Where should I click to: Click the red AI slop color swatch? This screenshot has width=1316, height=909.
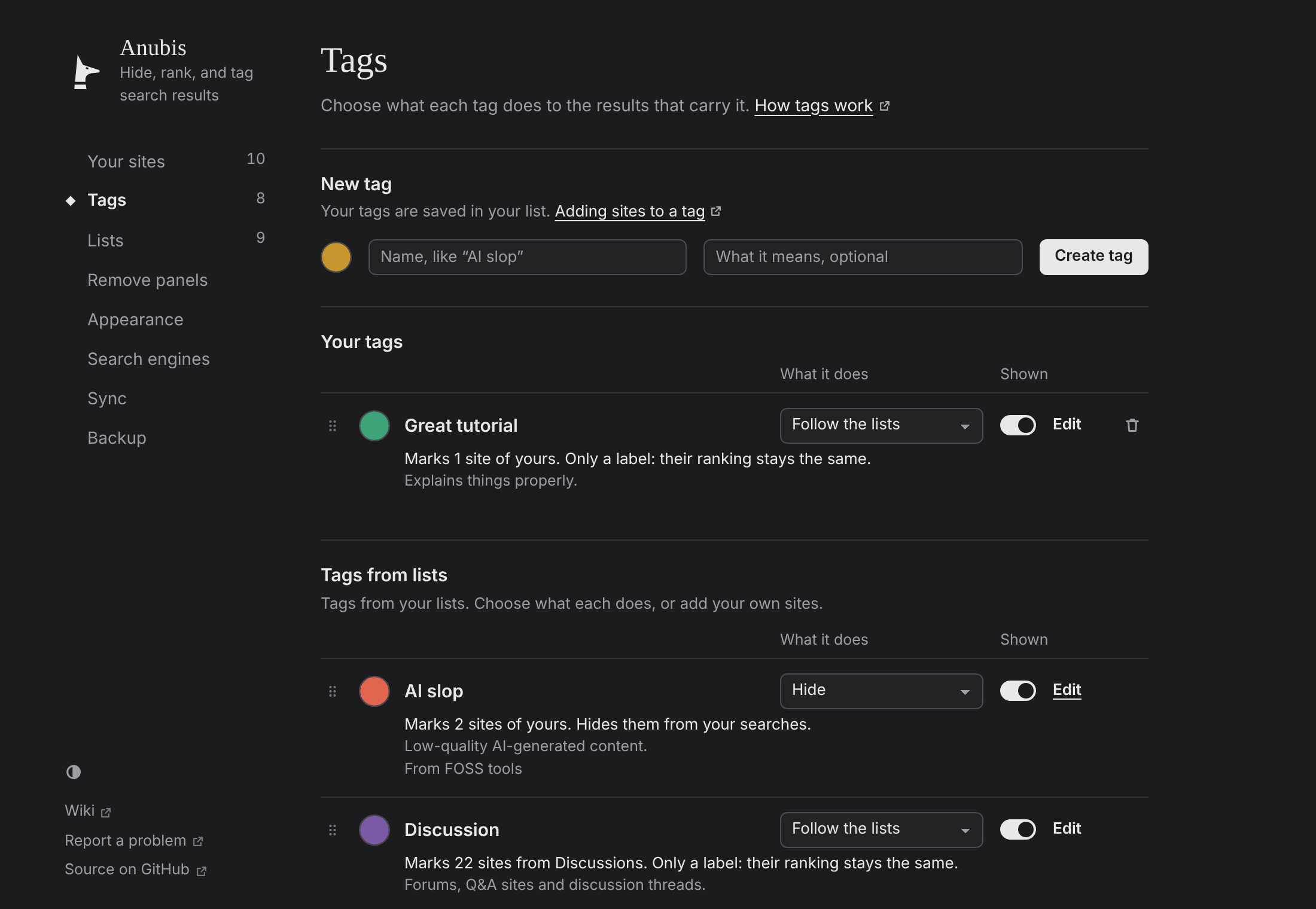(x=374, y=691)
